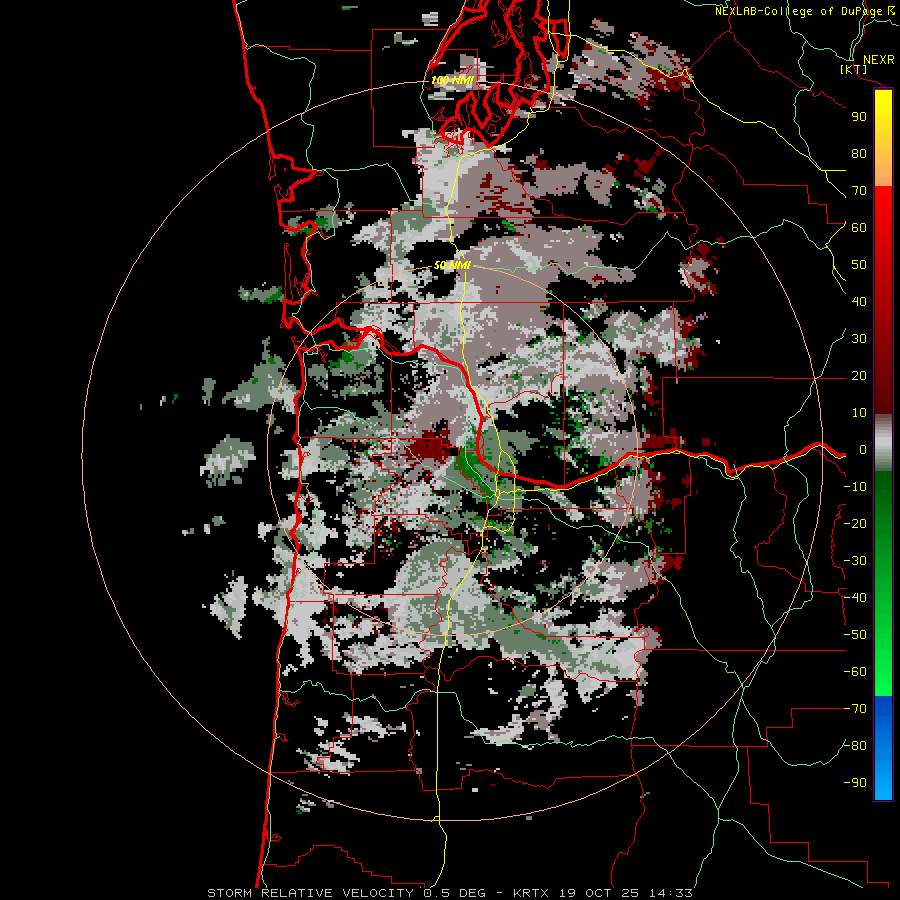Click the positive 40 knot scale label

[x=859, y=301]
